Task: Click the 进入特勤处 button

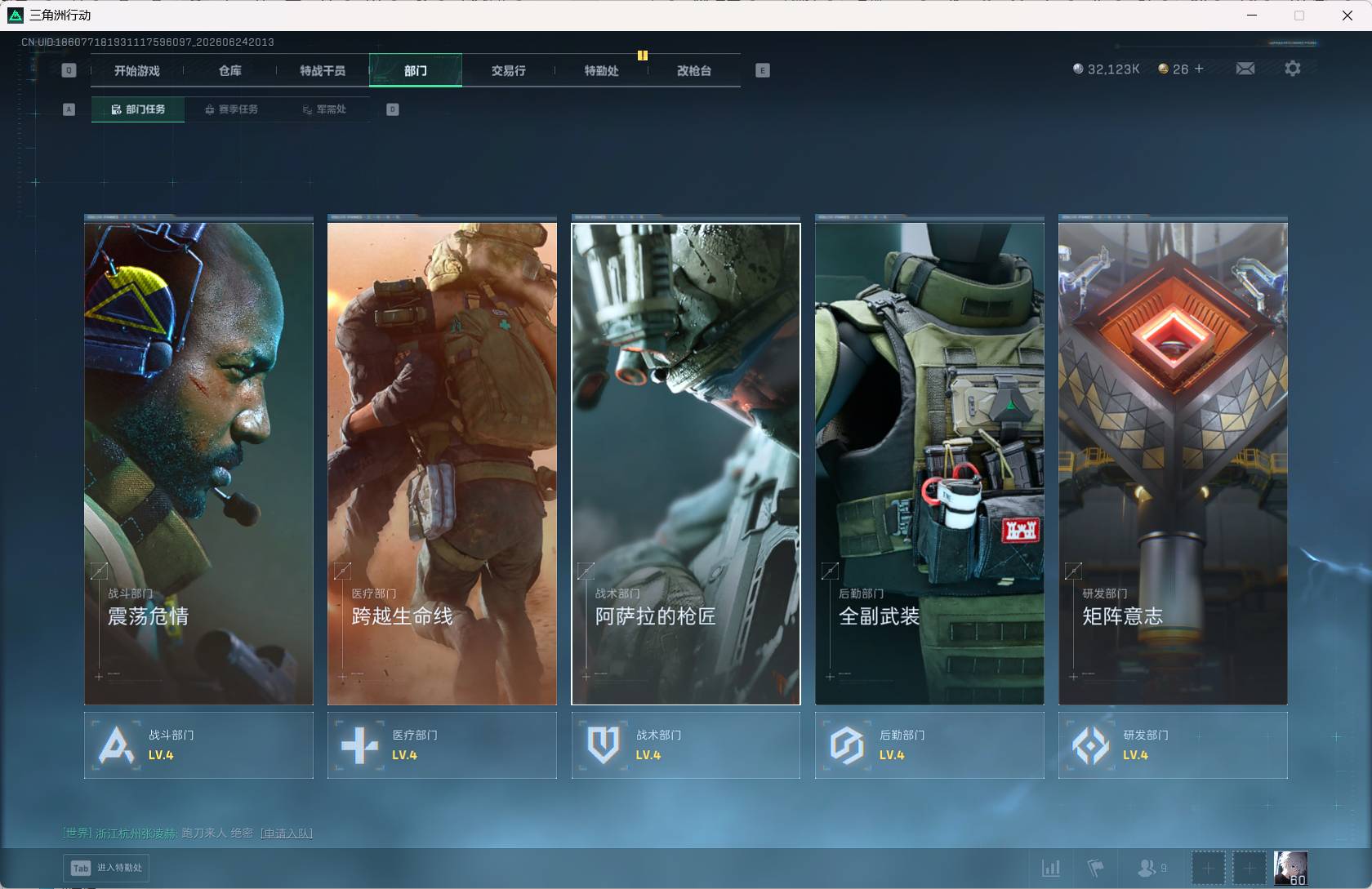Action: click(106, 868)
